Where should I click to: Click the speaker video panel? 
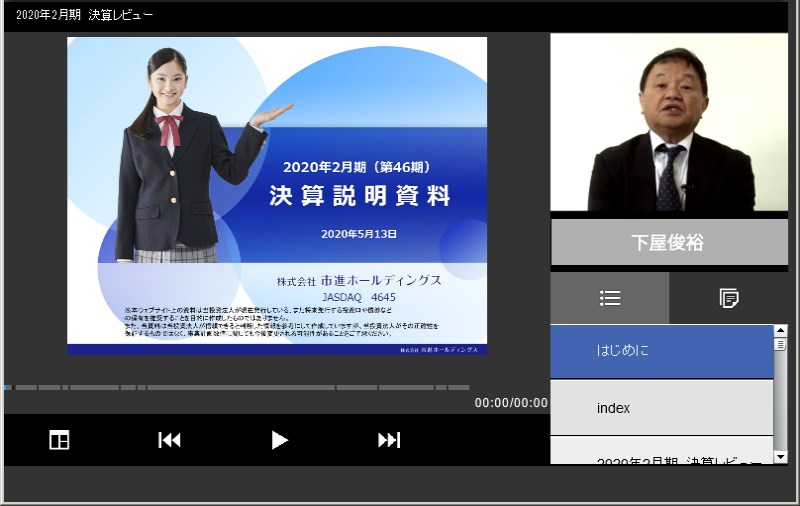(669, 122)
